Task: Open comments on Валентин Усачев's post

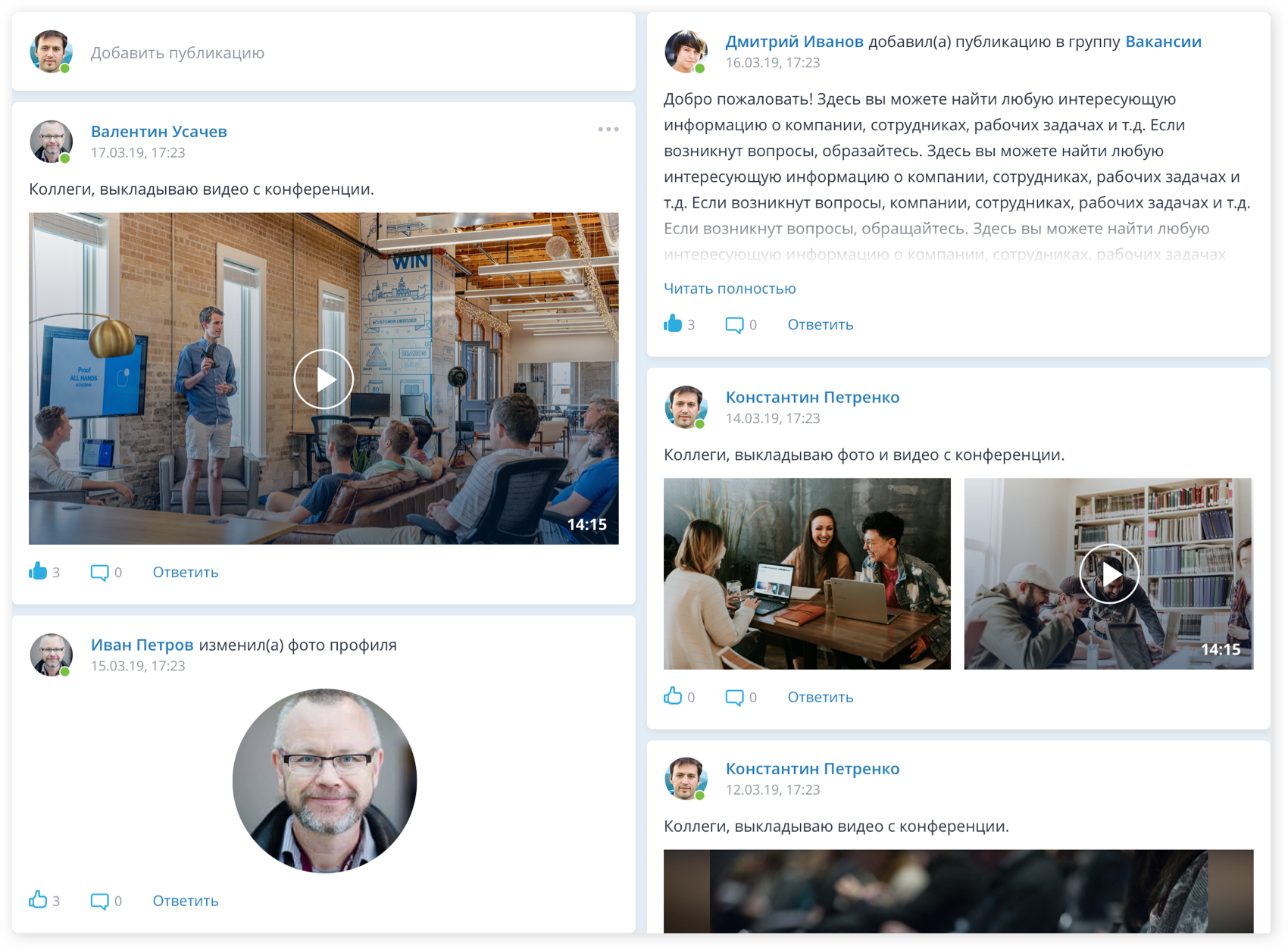Action: pyautogui.click(x=99, y=573)
